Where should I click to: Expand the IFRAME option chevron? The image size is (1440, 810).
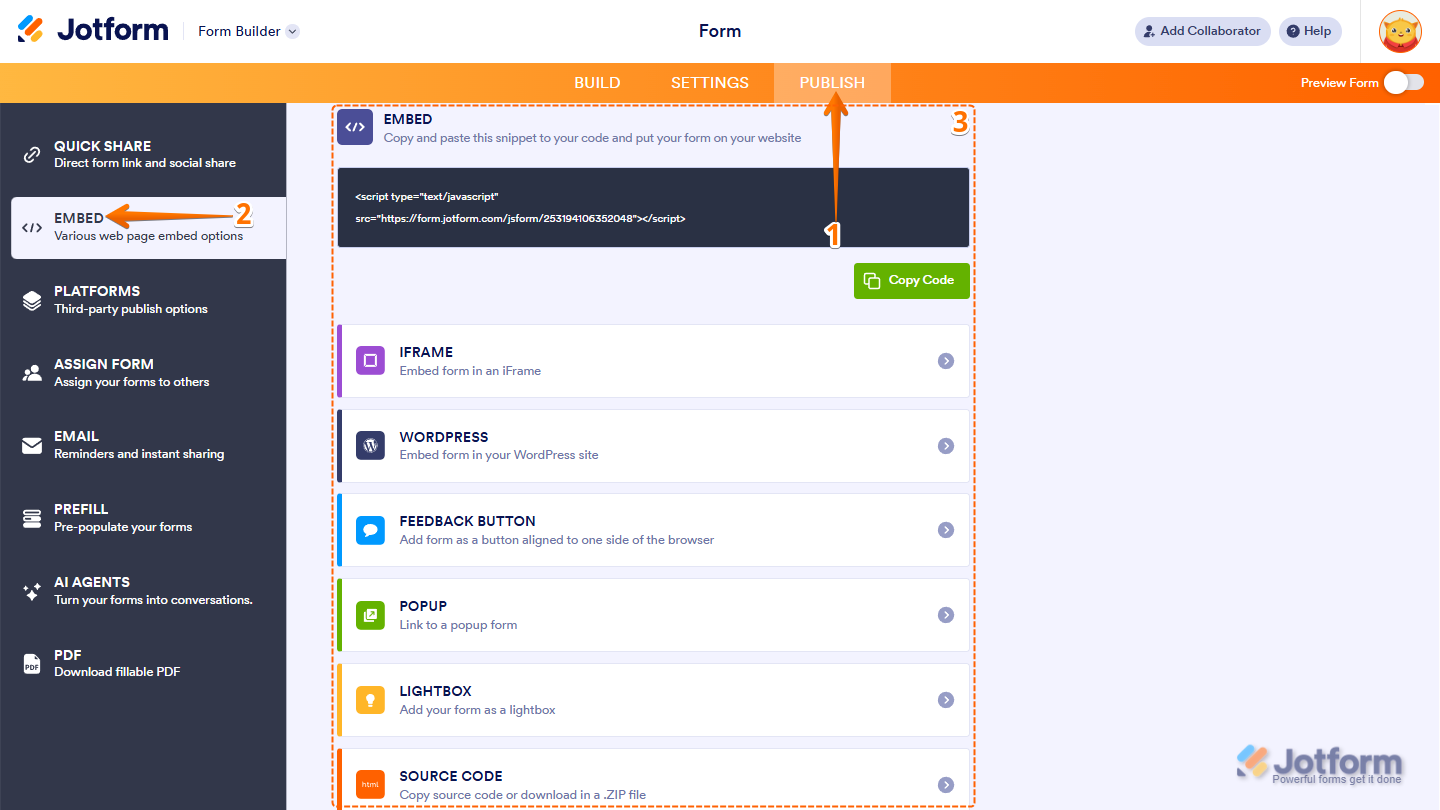pyautogui.click(x=945, y=361)
